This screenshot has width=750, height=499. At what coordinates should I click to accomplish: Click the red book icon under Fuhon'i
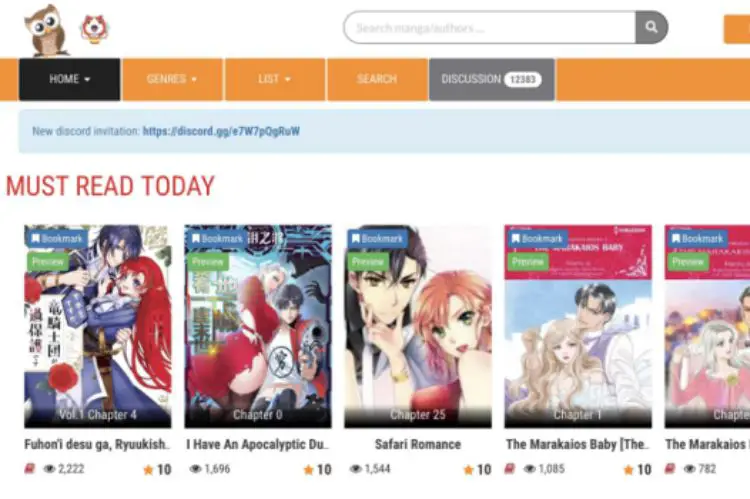30,468
